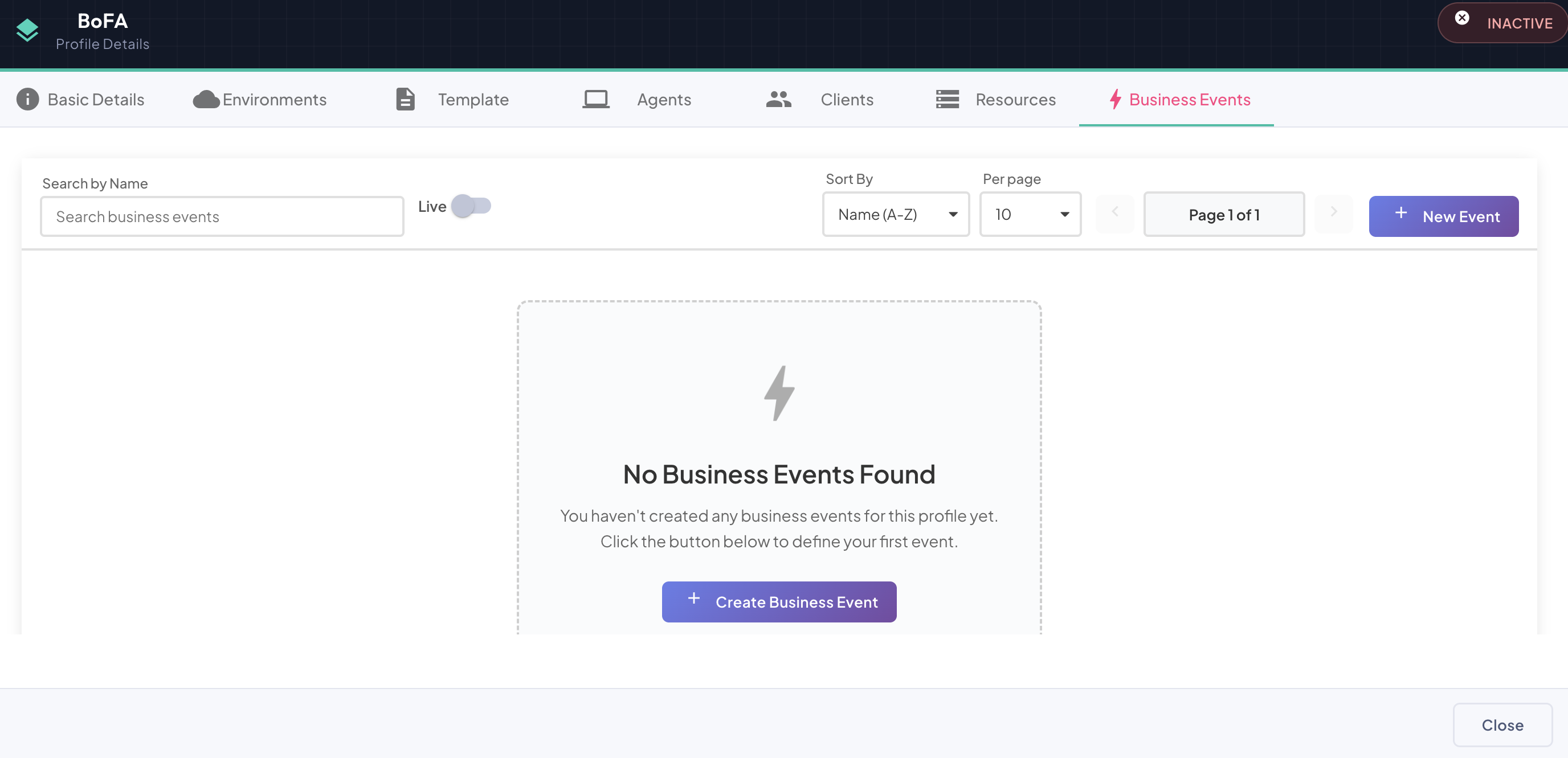Open the Clients tab
Image resolution: width=1568 pixels, height=758 pixels.
(x=819, y=99)
